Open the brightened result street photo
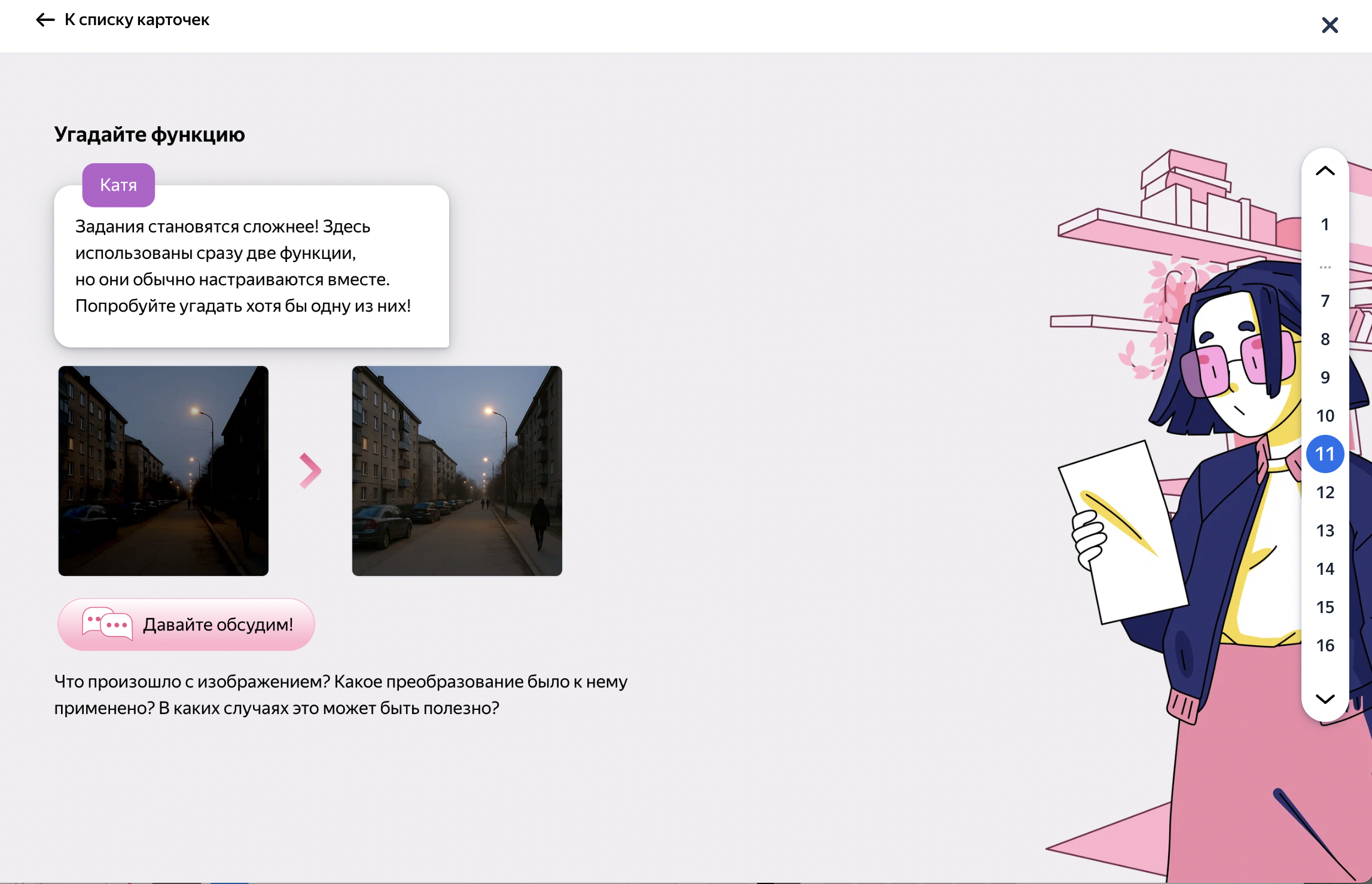The height and width of the screenshot is (884, 1372). [x=457, y=471]
